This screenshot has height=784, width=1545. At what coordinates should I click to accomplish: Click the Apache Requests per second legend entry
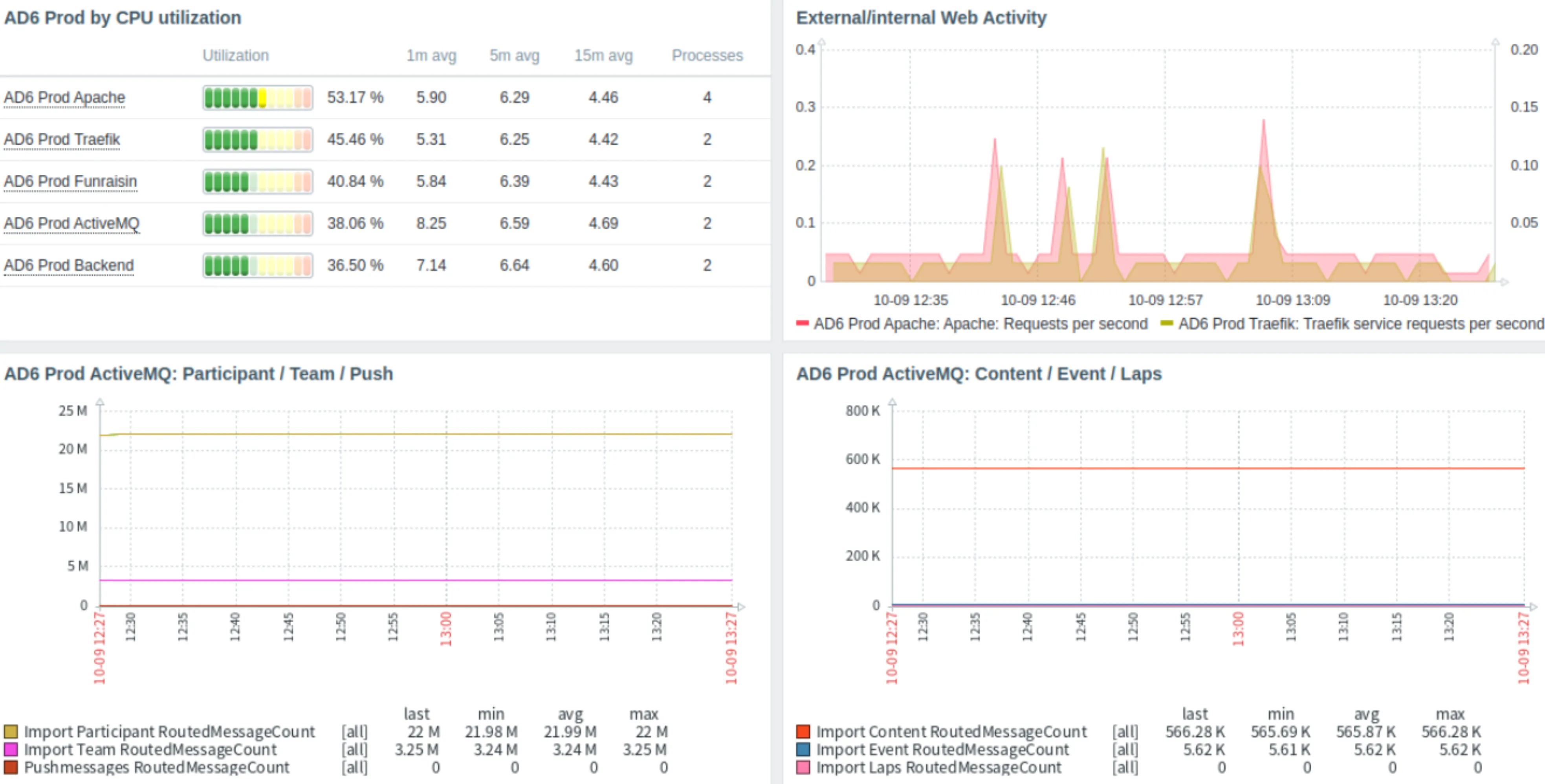[x=971, y=324]
